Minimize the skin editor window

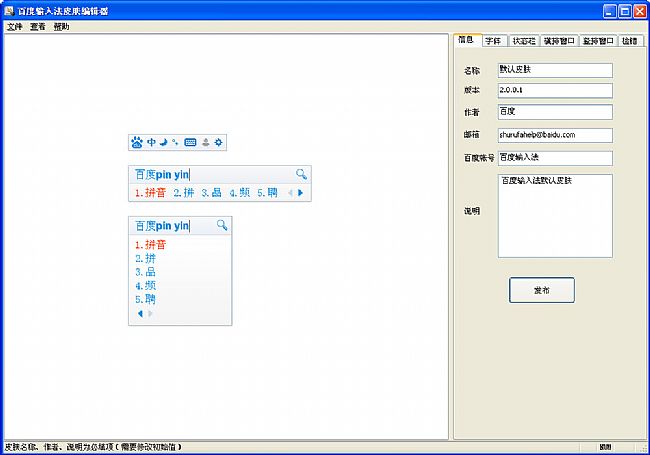click(x=609, y=11)
